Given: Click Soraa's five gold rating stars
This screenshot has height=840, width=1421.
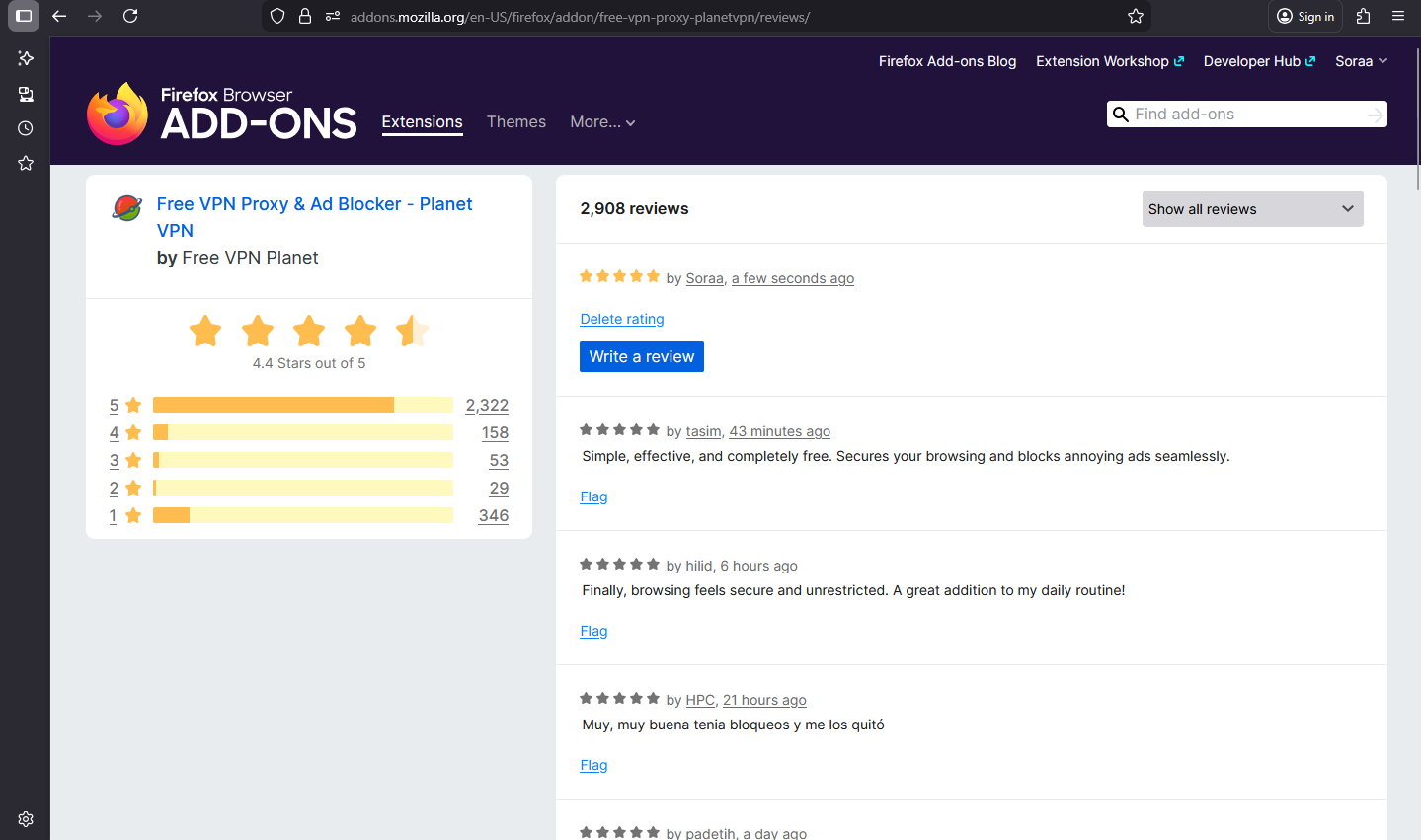Looking at the screenshot, I should click(619, 276).
